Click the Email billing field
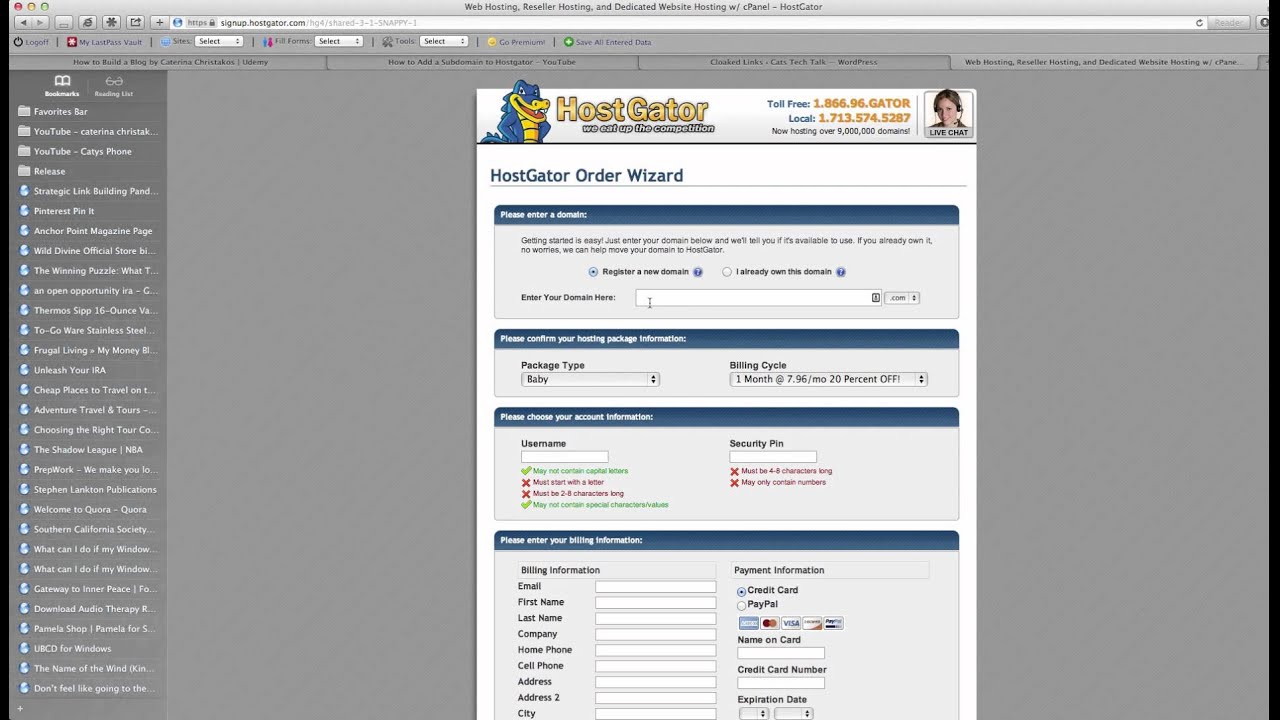This screenshot has height=720, width=1280. [x=656, y=587]
